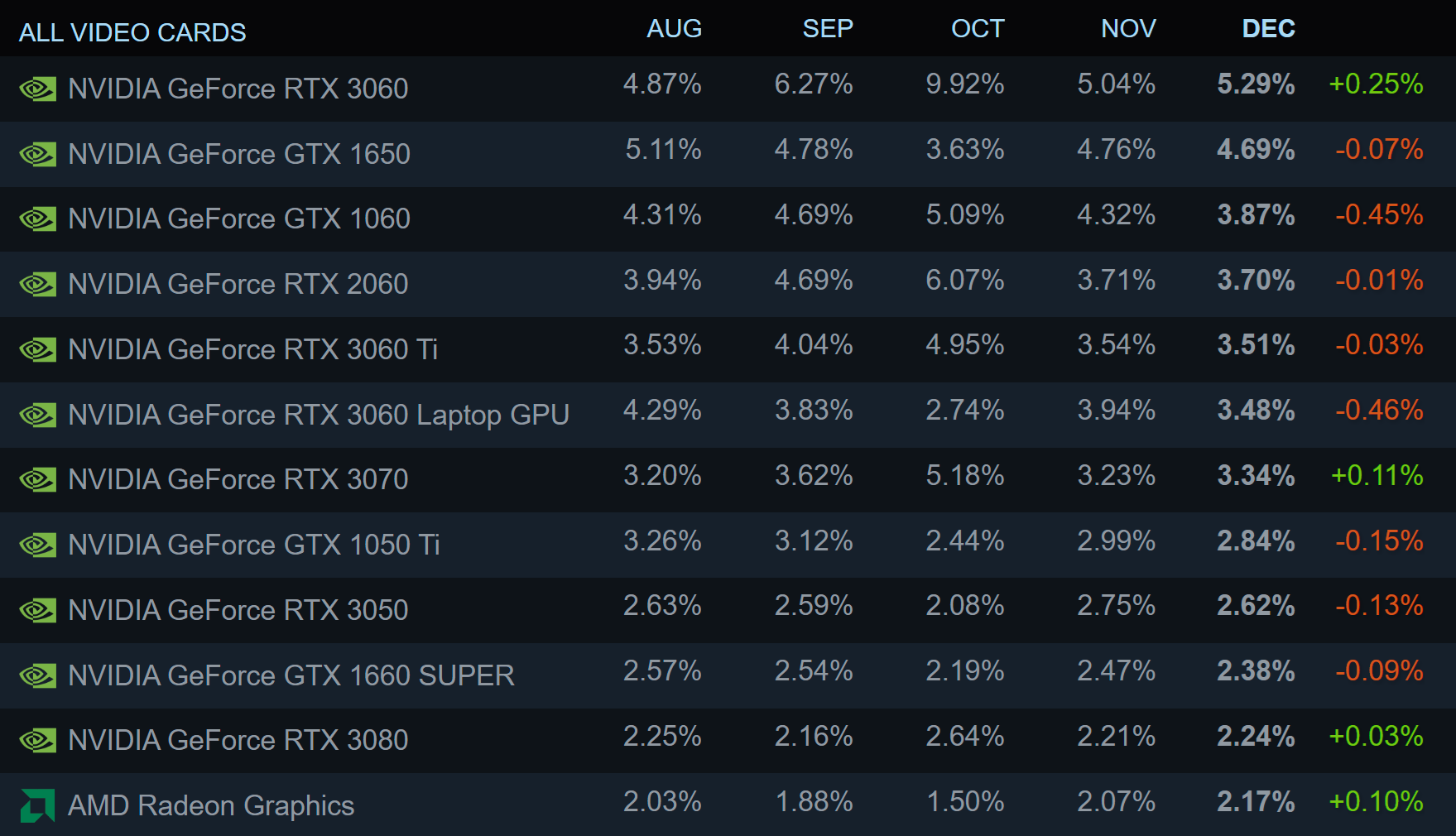Select the AUG column header
The image size is (1456, 836).
pos(674,29)
